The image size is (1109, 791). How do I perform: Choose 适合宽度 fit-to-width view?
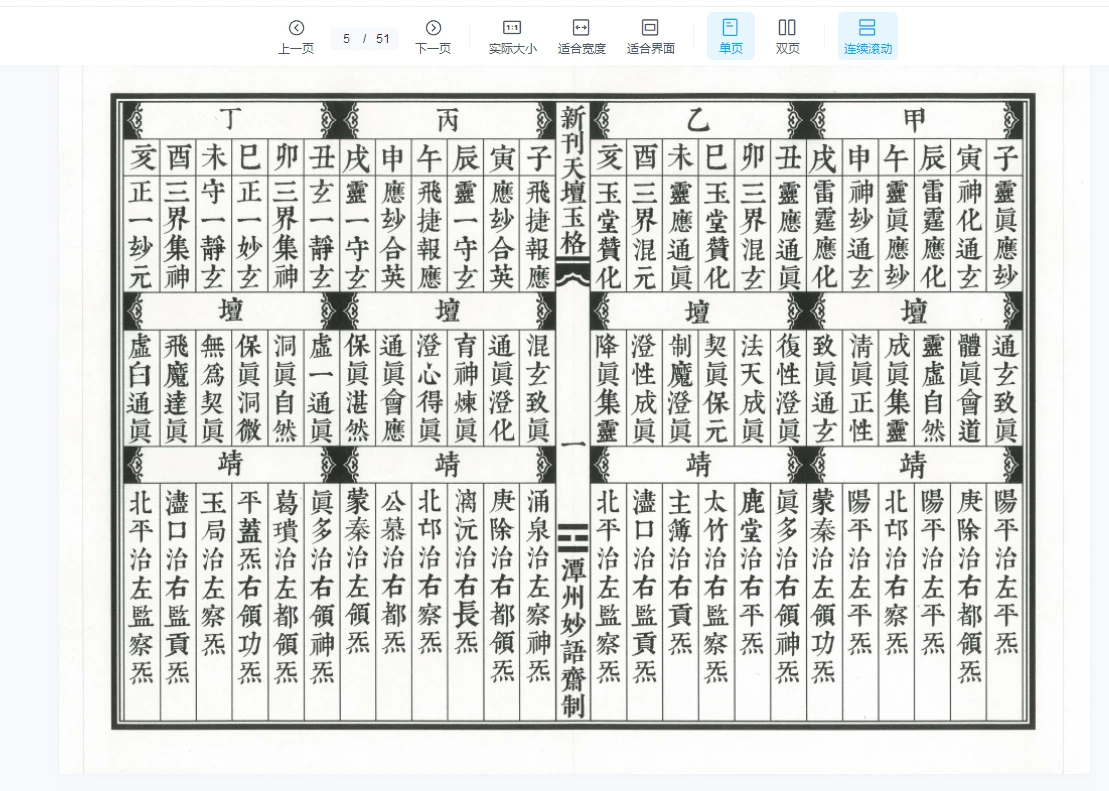(581, 36)
